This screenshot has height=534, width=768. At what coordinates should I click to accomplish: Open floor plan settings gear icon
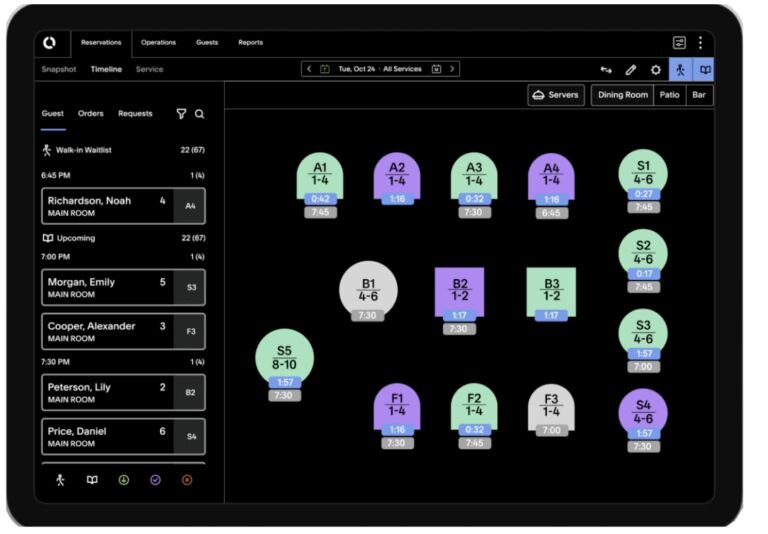[x=656, y=70]
